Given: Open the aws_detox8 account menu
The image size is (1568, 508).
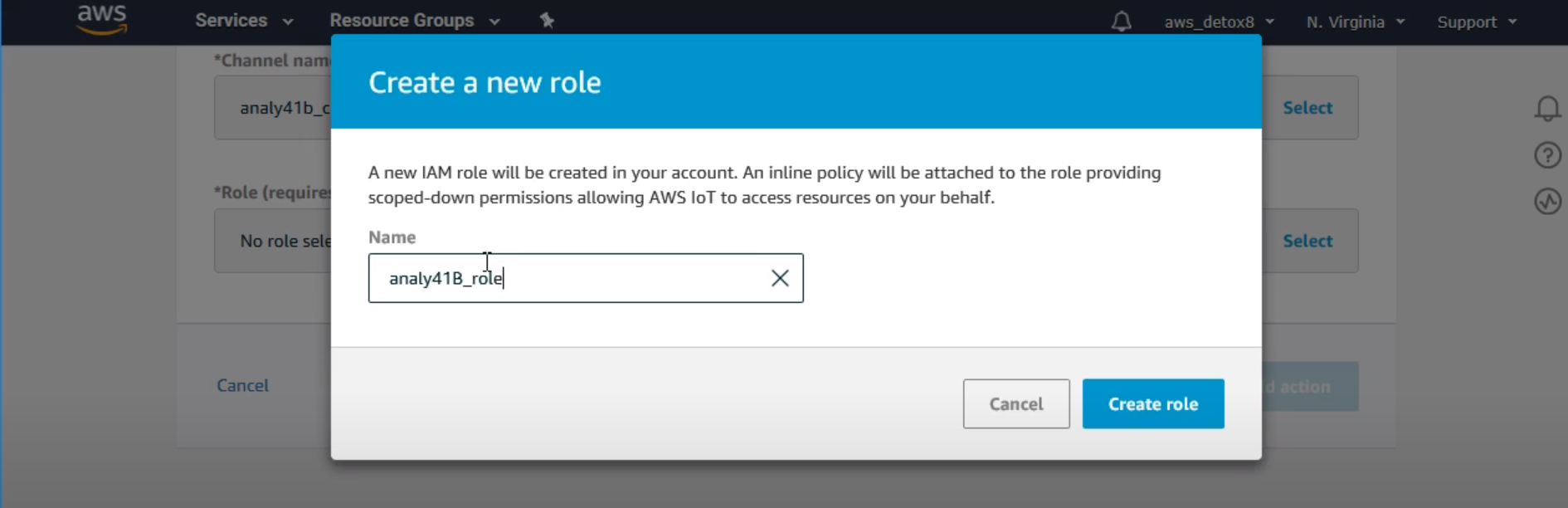Looking at the screenshot, I should click(1218, 22).
